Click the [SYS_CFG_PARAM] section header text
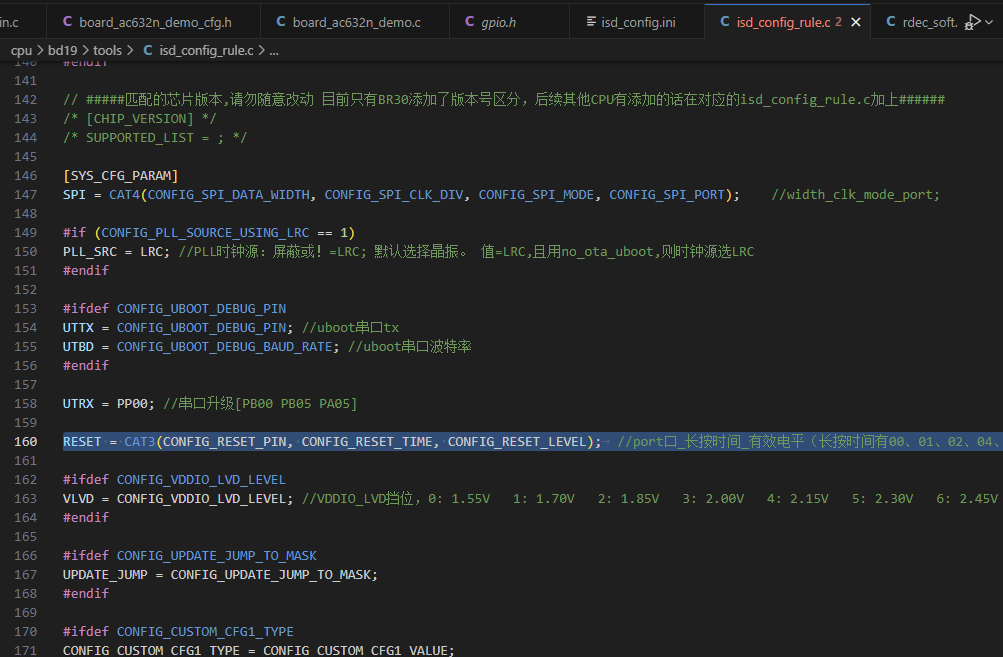This screenshot has height=657, width=1003. pyautogui.click(x=120, y=176)
